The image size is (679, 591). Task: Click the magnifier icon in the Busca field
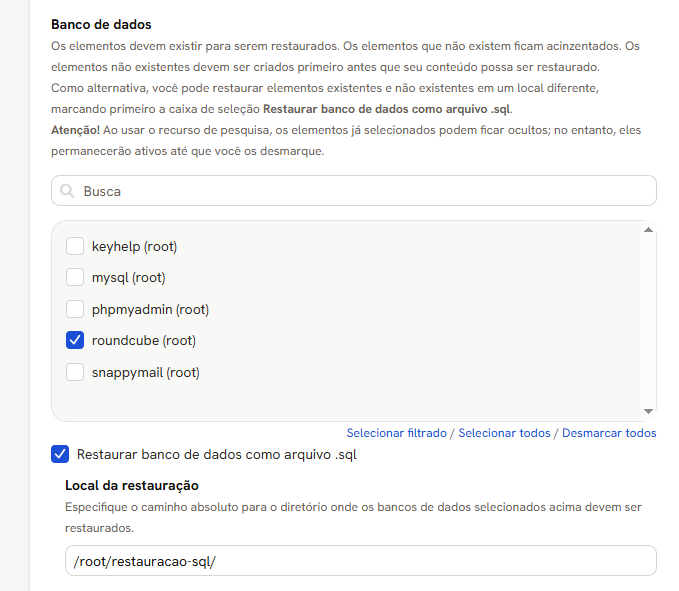[x=67, y=191]
